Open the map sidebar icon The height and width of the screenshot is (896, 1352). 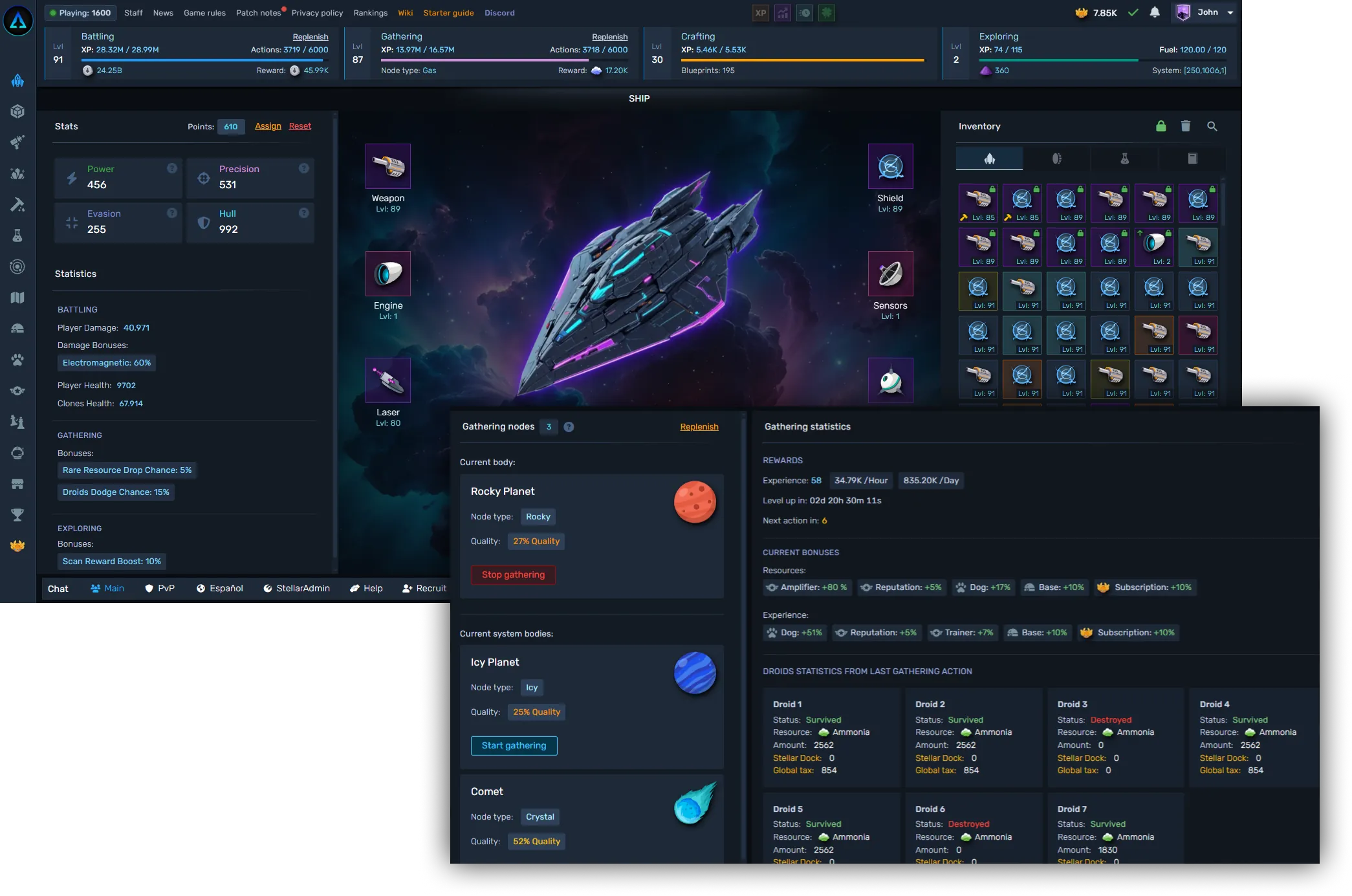point(17,298)
